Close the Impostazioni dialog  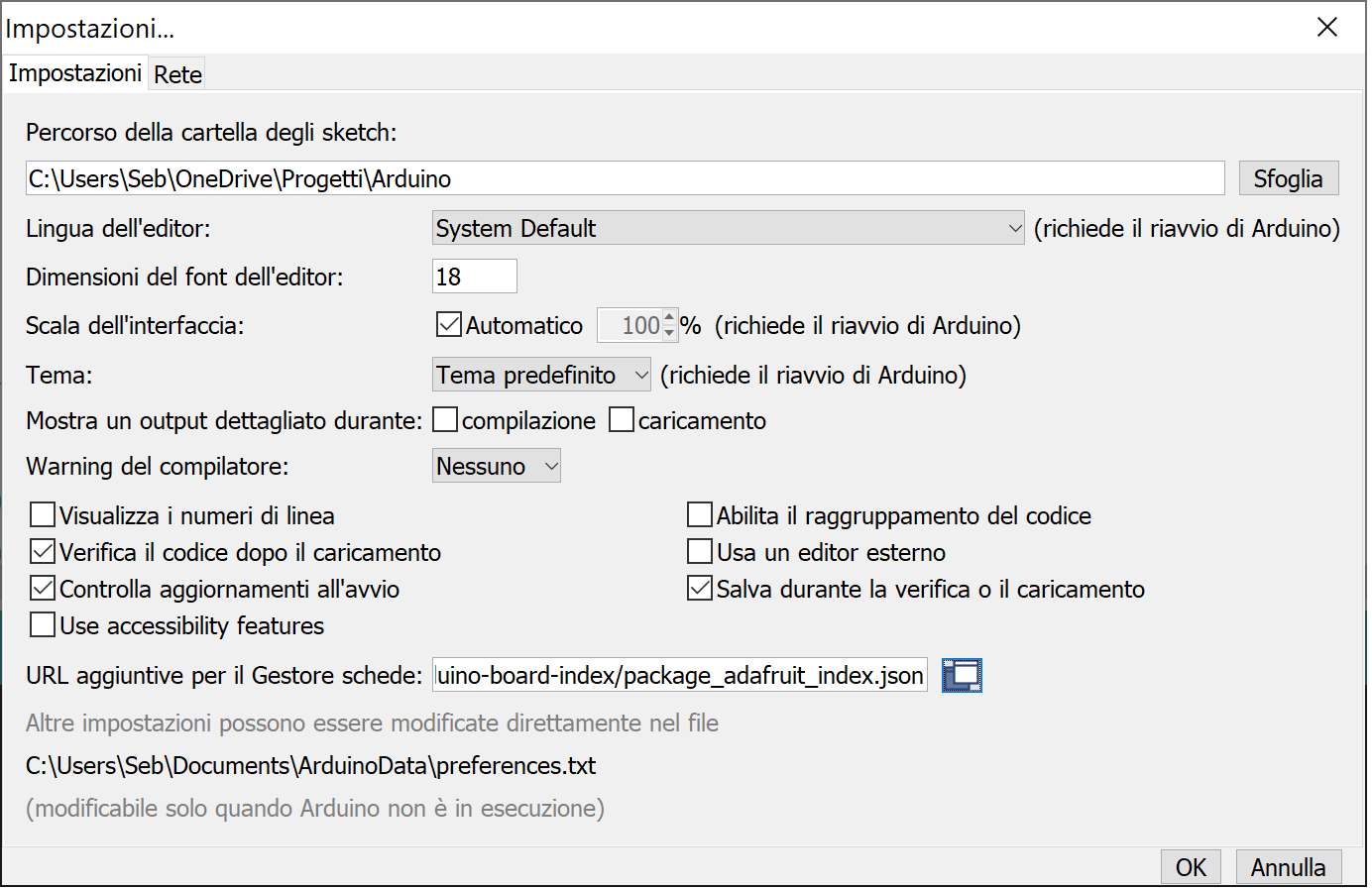[x=1327, y=27]
